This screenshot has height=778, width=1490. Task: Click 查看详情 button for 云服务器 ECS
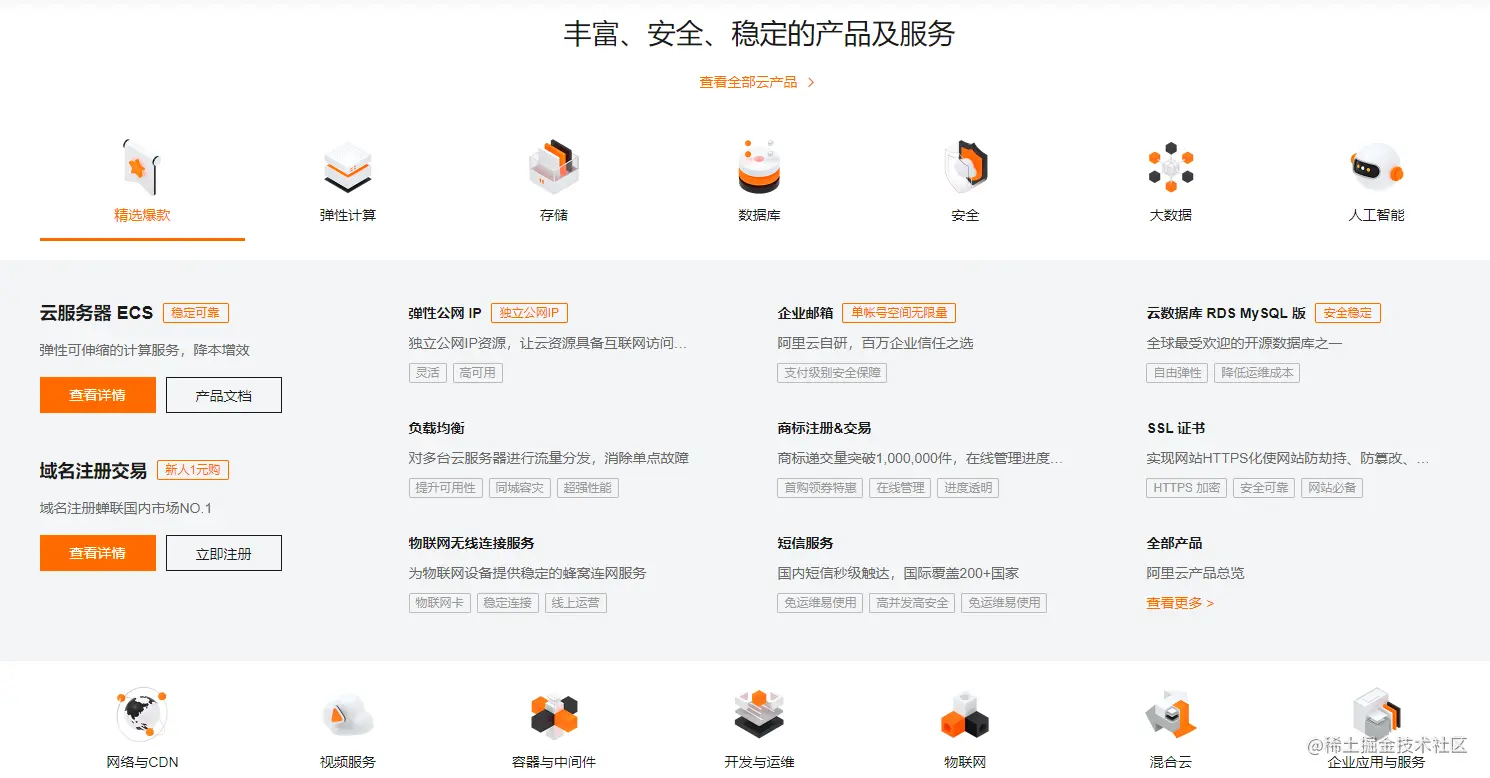(98, 395)
